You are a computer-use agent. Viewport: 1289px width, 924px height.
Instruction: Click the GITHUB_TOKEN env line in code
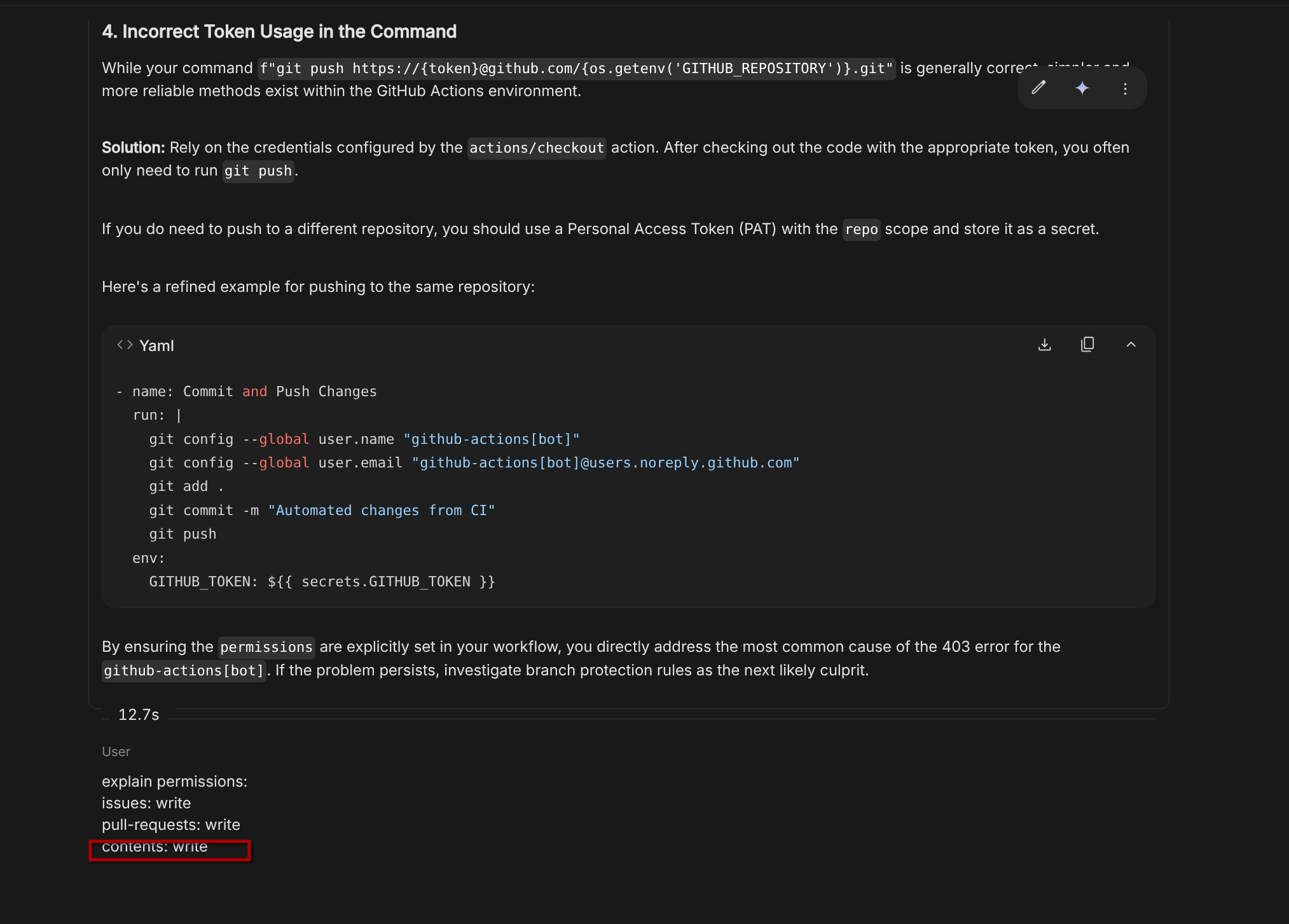(x=321, y=582)
